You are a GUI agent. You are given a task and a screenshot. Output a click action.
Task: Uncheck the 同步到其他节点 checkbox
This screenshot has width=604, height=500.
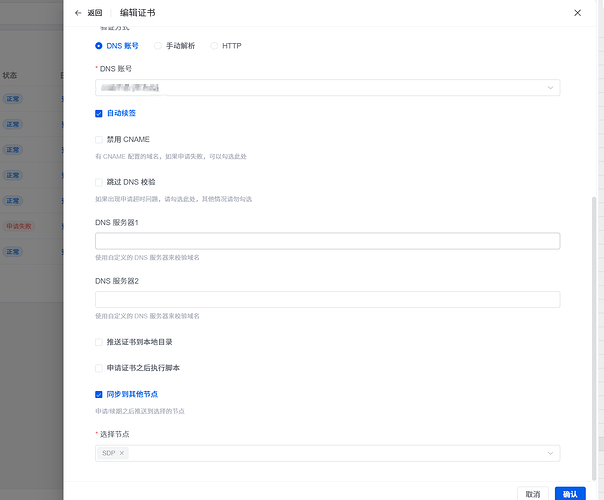[x=99, y=394]
